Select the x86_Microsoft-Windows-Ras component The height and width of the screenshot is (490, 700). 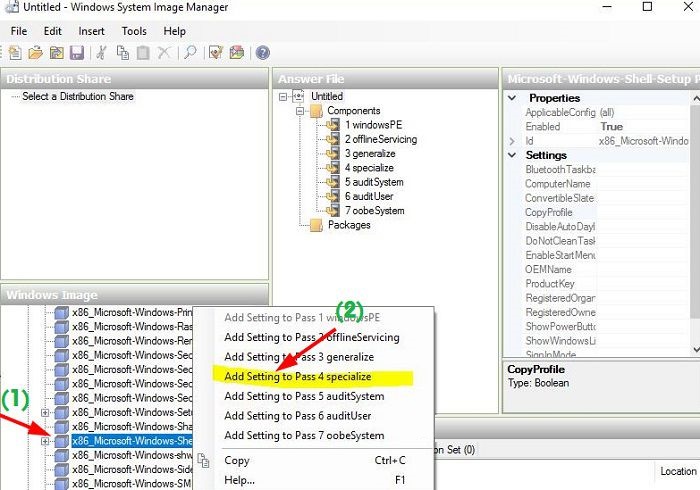(x=132, y=327)
